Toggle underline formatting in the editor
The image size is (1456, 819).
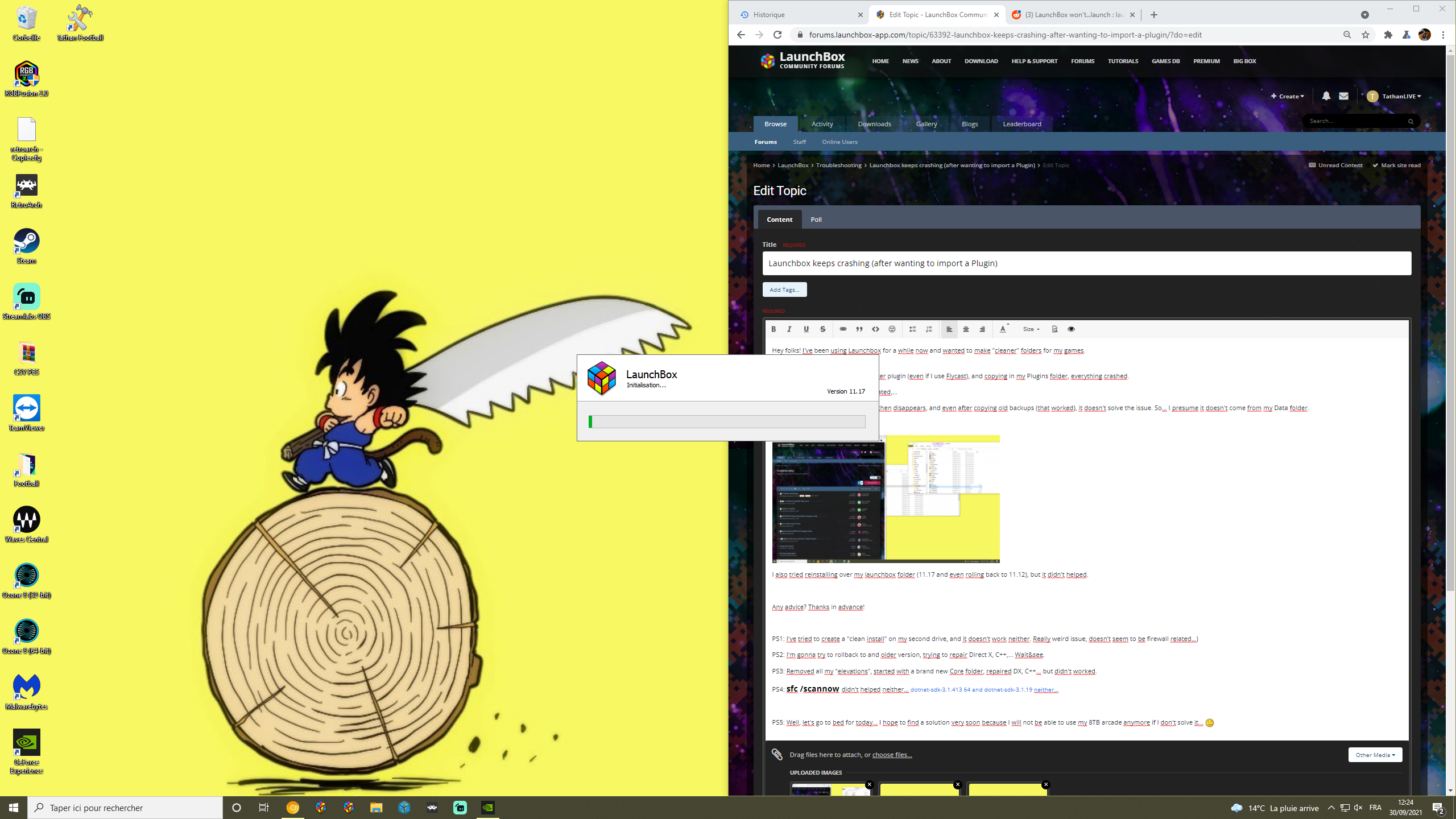point(806,329)
